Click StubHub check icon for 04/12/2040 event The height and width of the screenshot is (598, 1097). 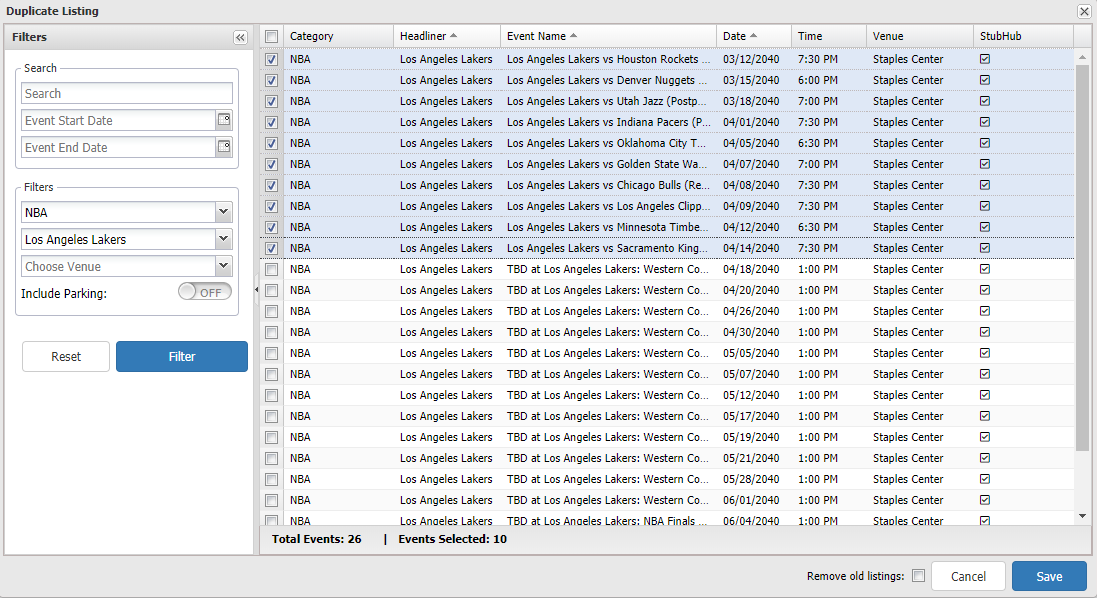(x=985, y=227)
